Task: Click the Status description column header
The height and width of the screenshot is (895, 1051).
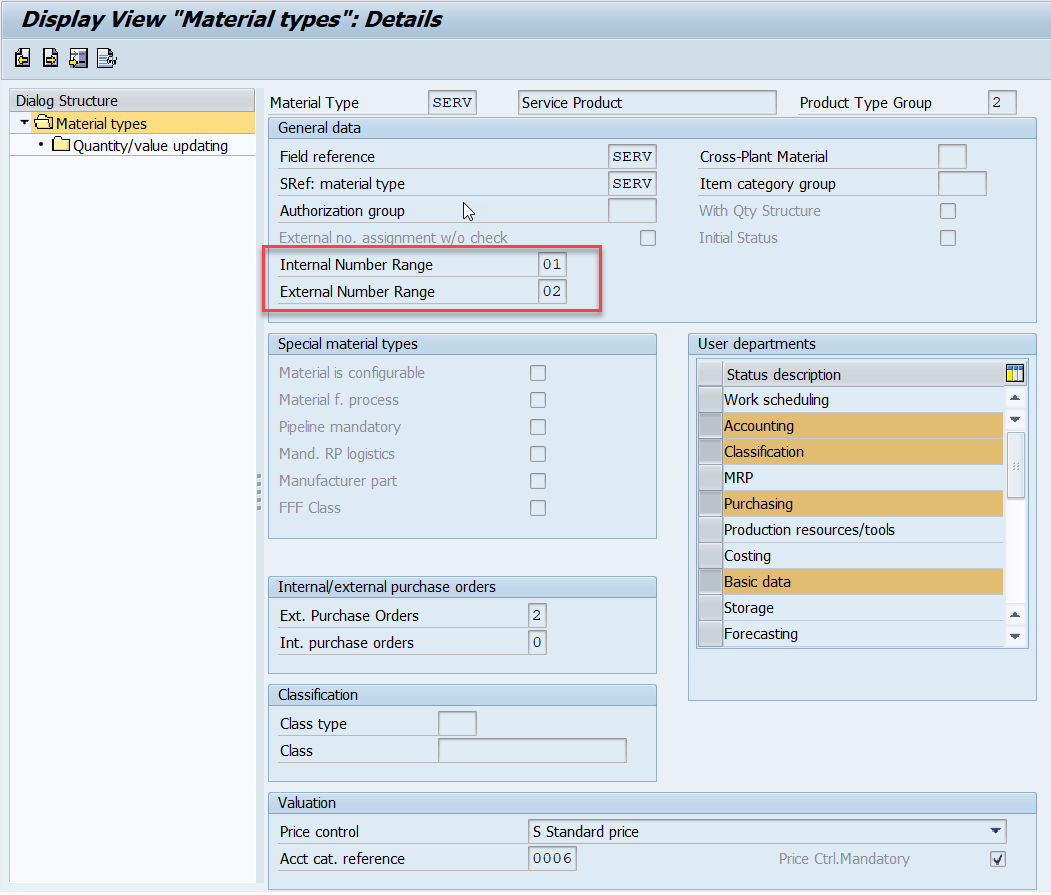Action: coord(860,374)
